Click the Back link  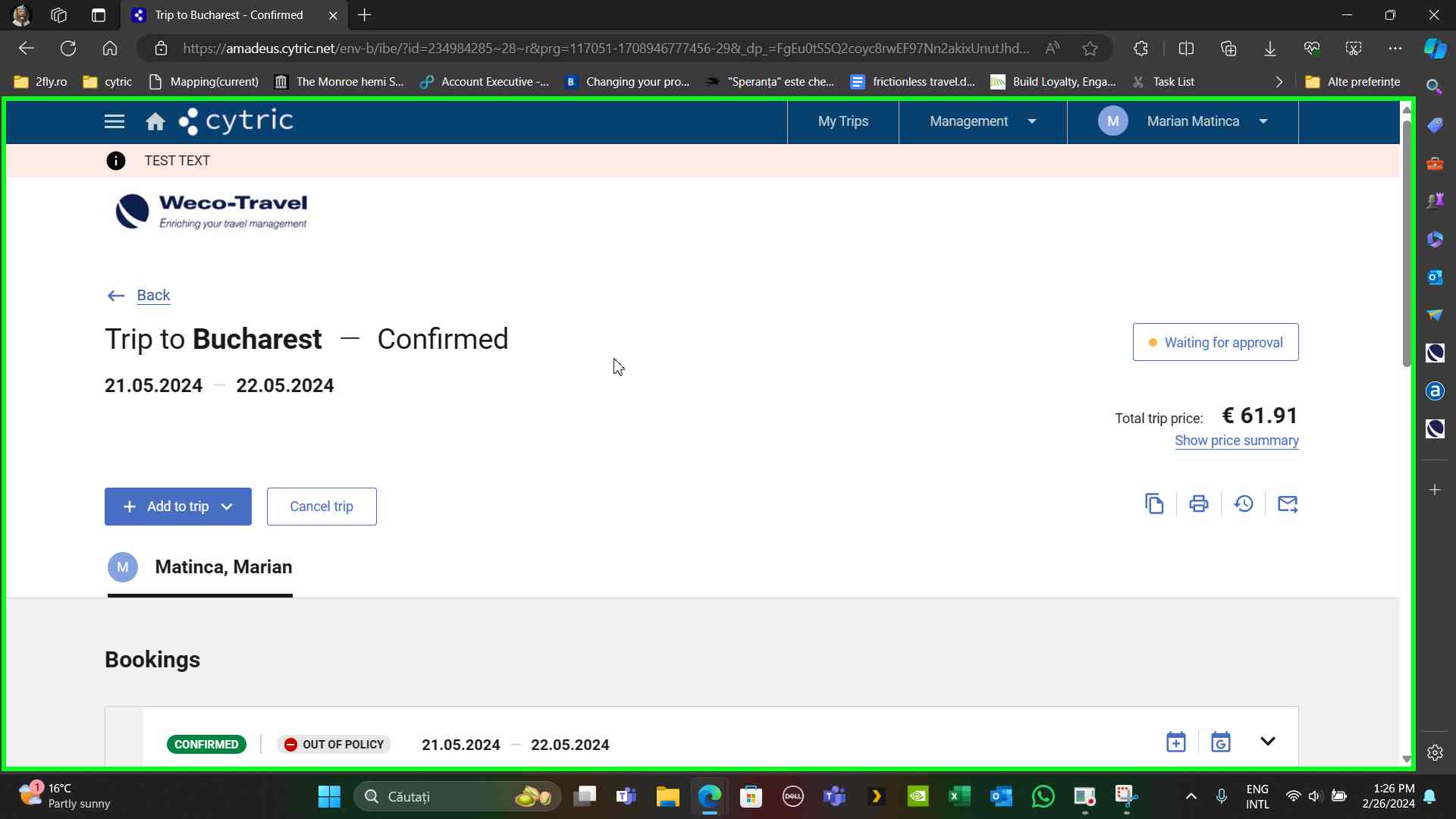tap(153, 296)
